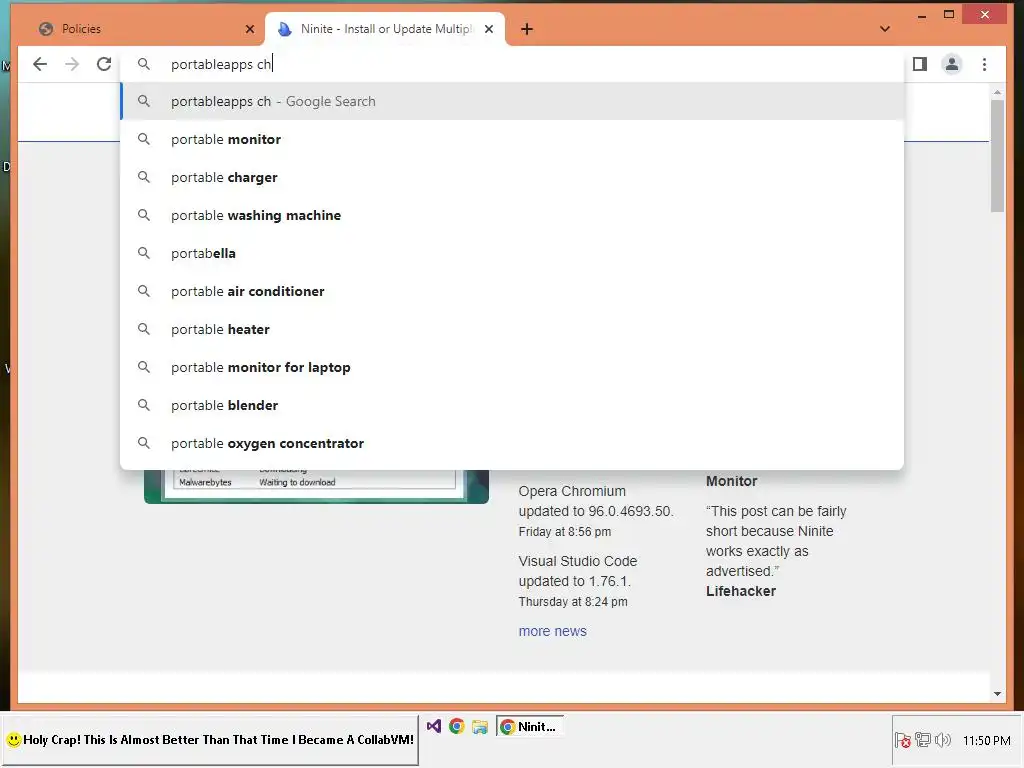Go back to the previous page
The width and height of the screenshot is (1024, 768).
point(40,64)
